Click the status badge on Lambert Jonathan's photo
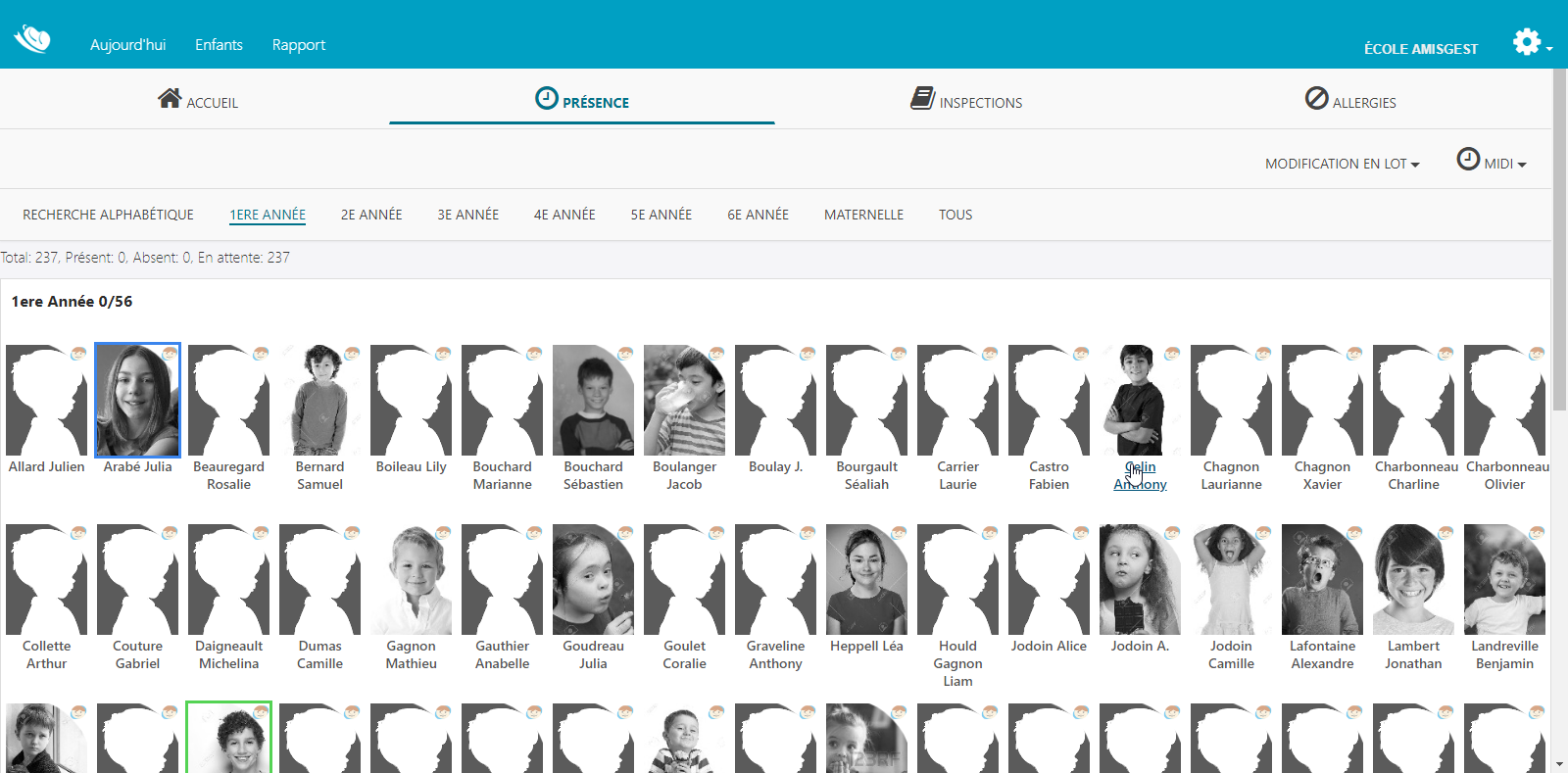Screen dimensions: 1568x773 coord(1445,532)
